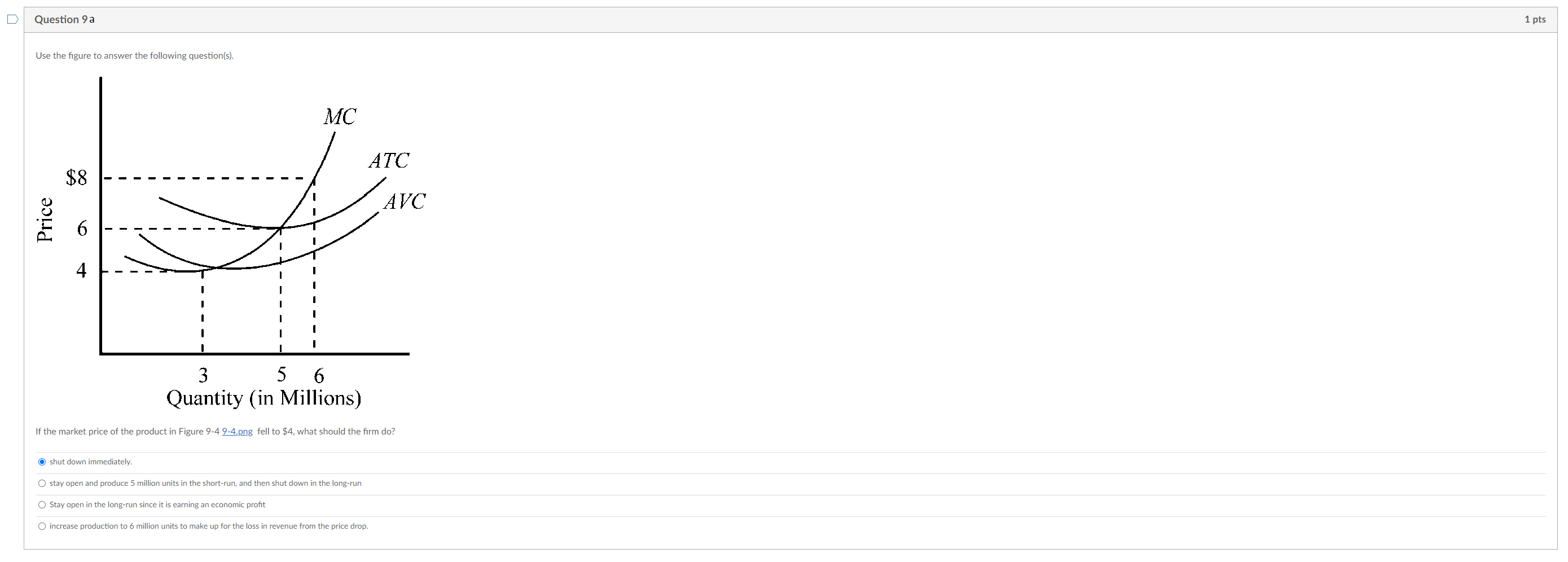This screenshot has width=1568, height=562.
Task: Flag Question 9a for review
Action: pos(12,20)
